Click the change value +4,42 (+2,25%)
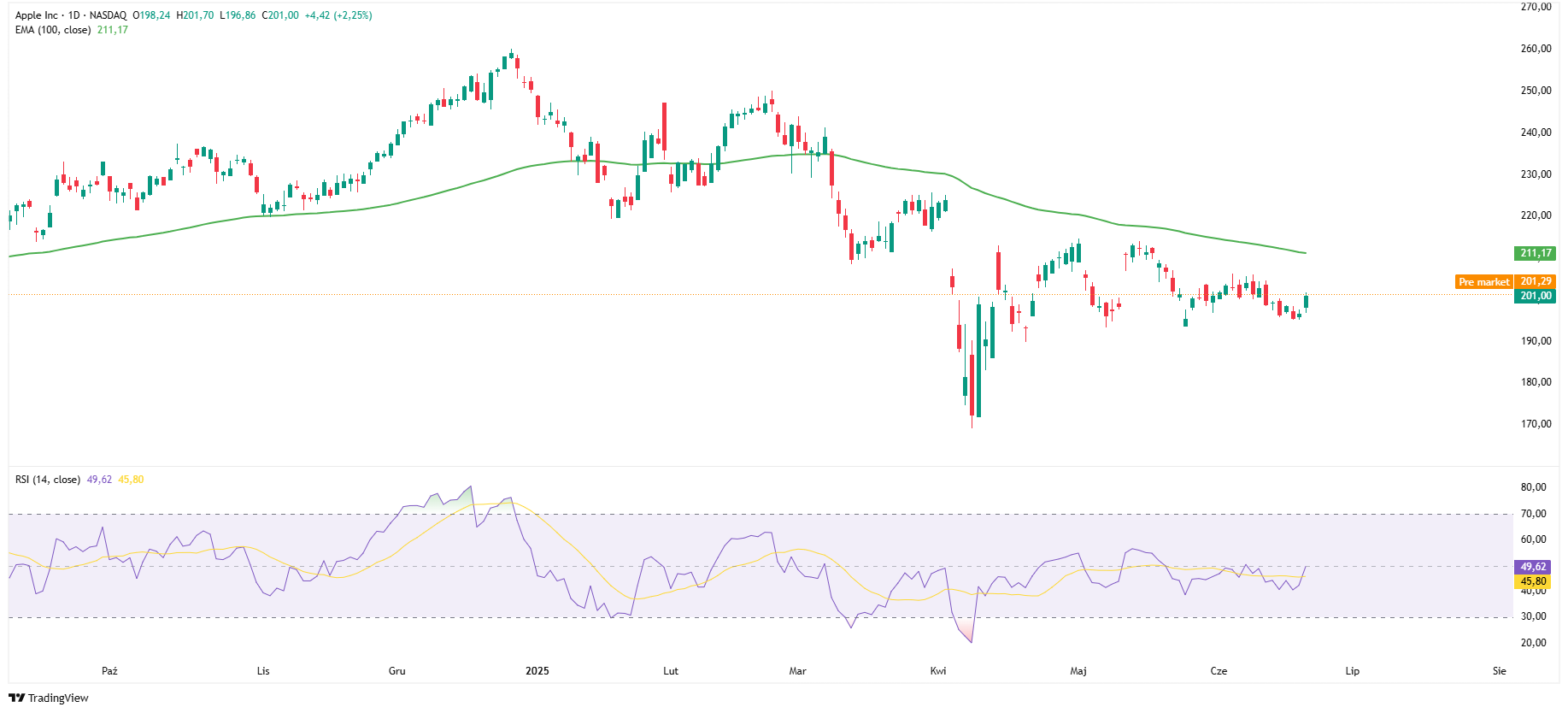Screen dimensions: 1568x713 [338, 15]
